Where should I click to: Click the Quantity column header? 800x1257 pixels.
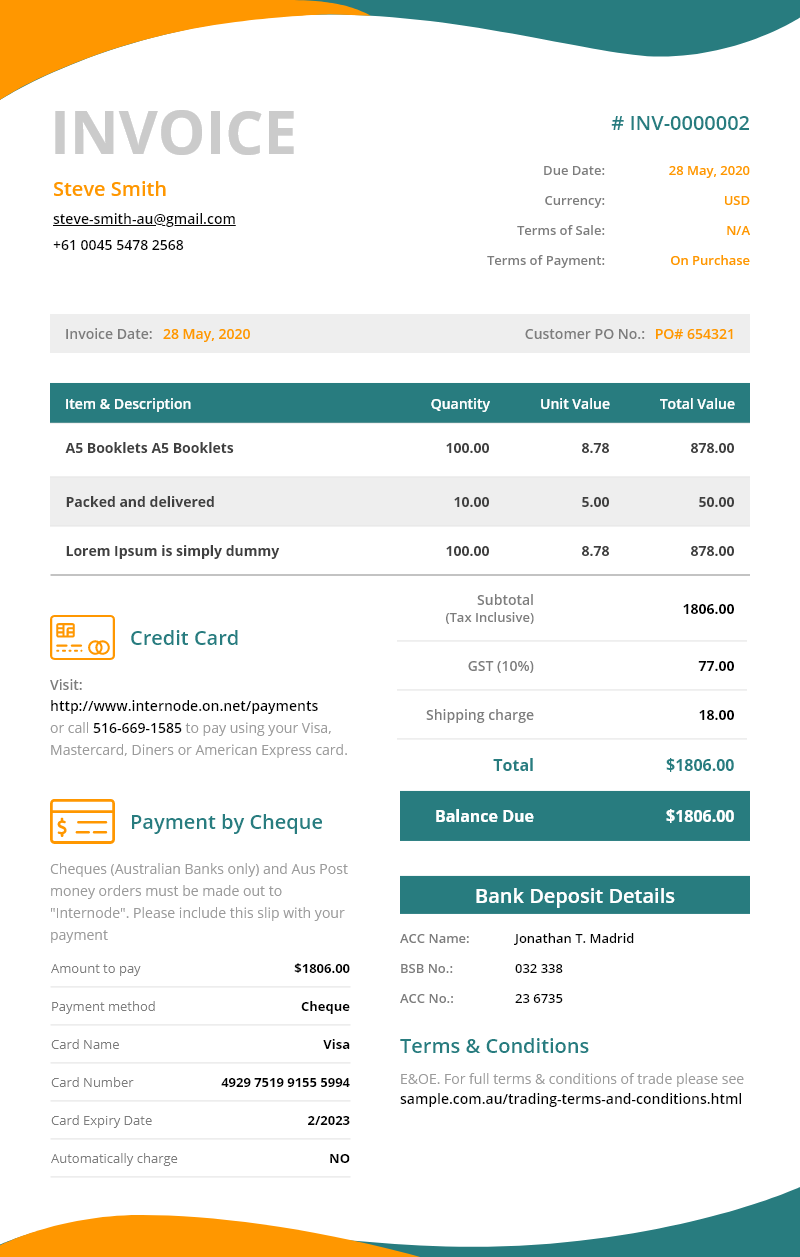pos(460,404)
